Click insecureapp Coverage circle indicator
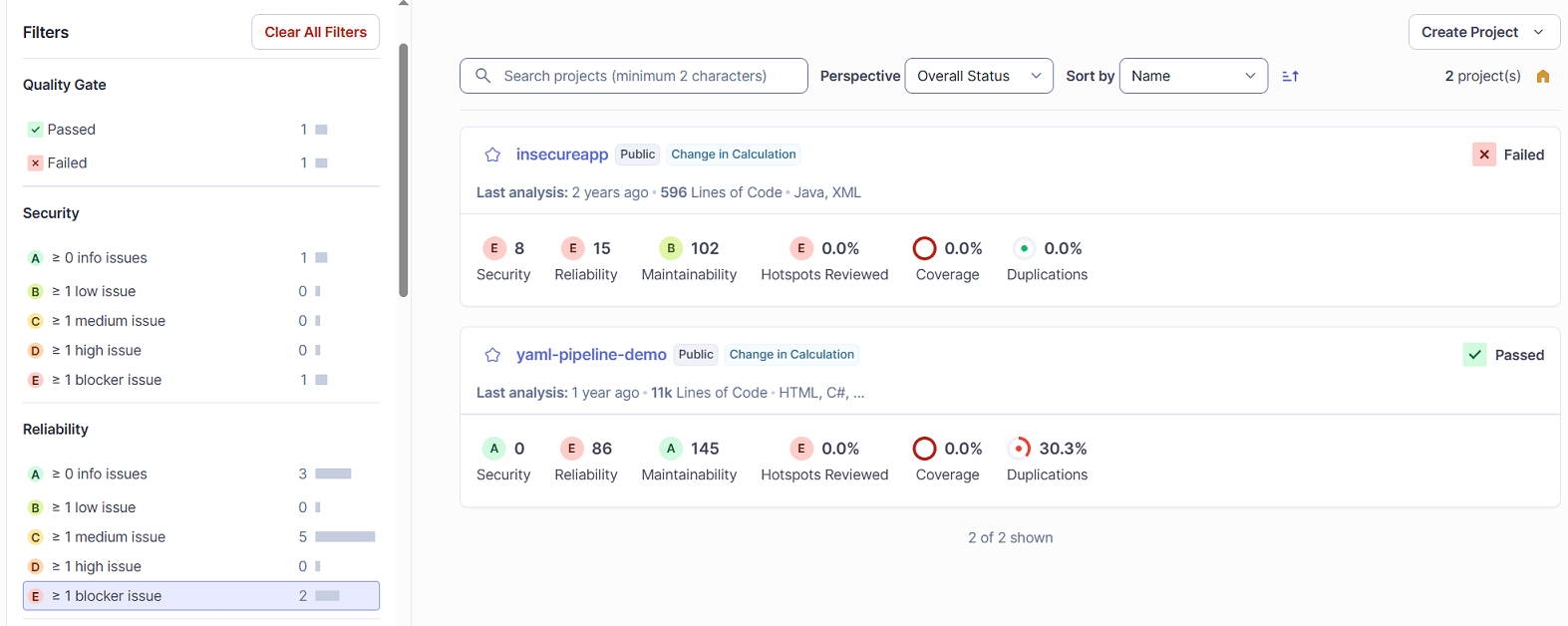The width and height of the screenshot is (1568, 626). tap(924, 248)
